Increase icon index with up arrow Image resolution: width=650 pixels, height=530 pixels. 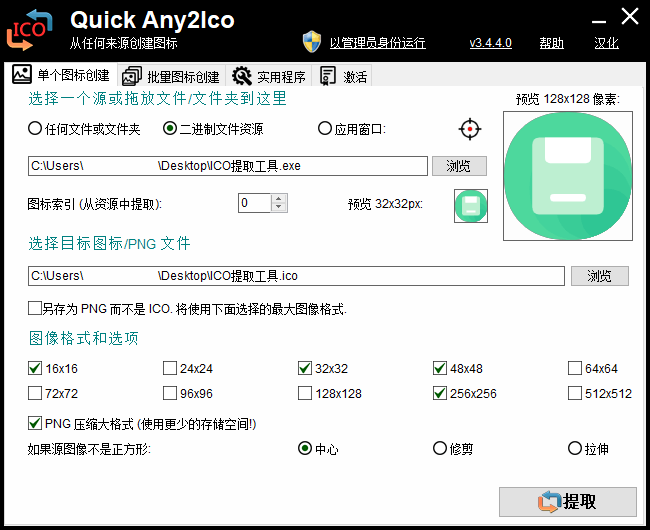click(x=279, y=198)
